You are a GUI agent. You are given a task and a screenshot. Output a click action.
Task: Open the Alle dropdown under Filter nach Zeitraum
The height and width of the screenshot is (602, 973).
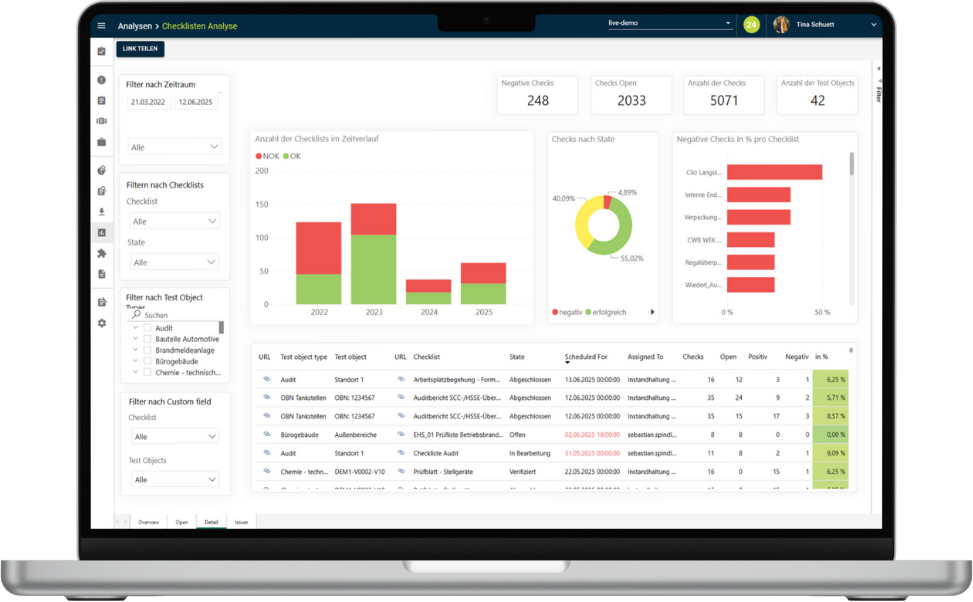pyautogui.click(x=174, y=147)
